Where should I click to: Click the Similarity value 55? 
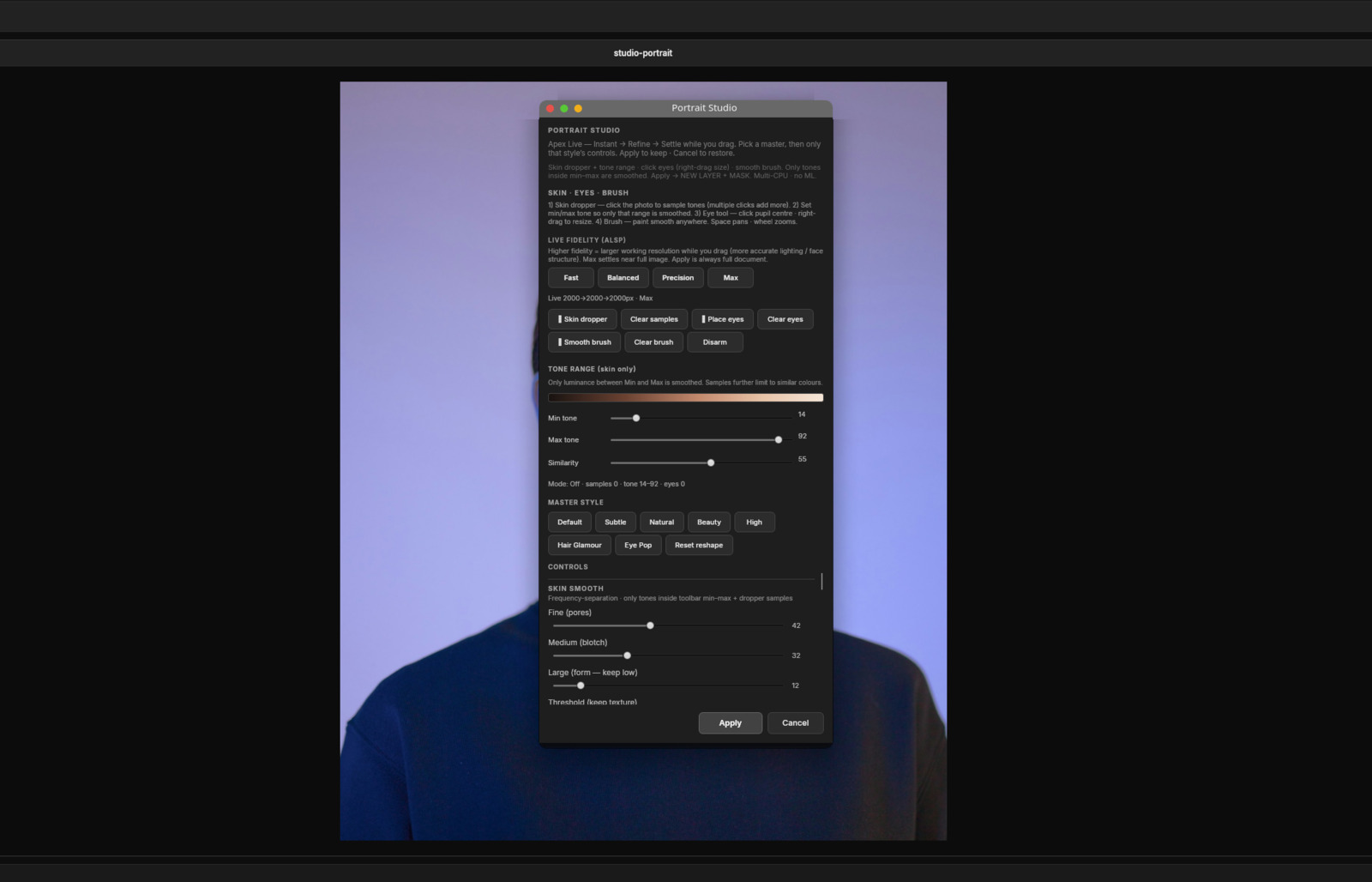[803, 459]
